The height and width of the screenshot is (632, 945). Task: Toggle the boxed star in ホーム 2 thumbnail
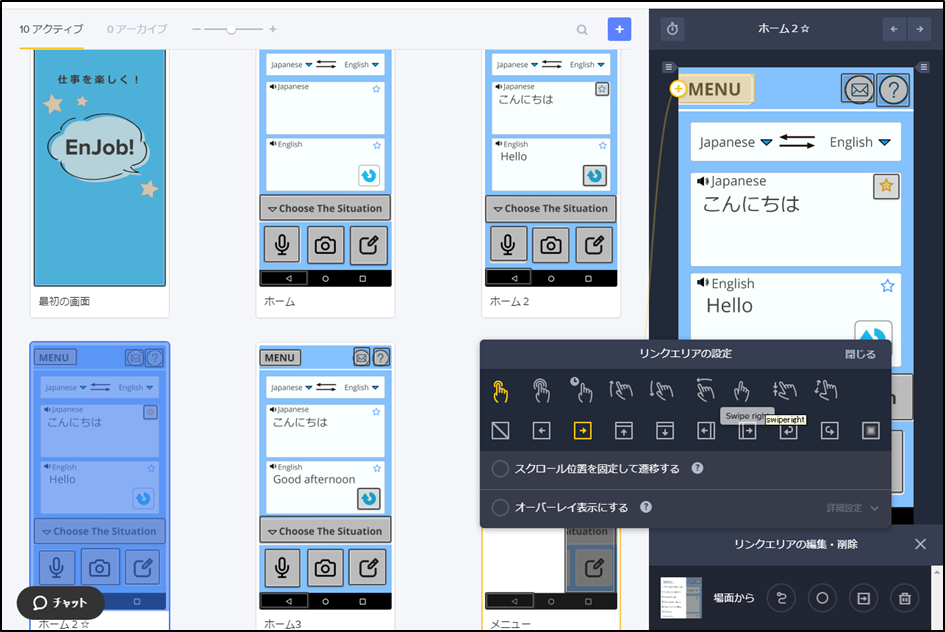click(601, 89)
